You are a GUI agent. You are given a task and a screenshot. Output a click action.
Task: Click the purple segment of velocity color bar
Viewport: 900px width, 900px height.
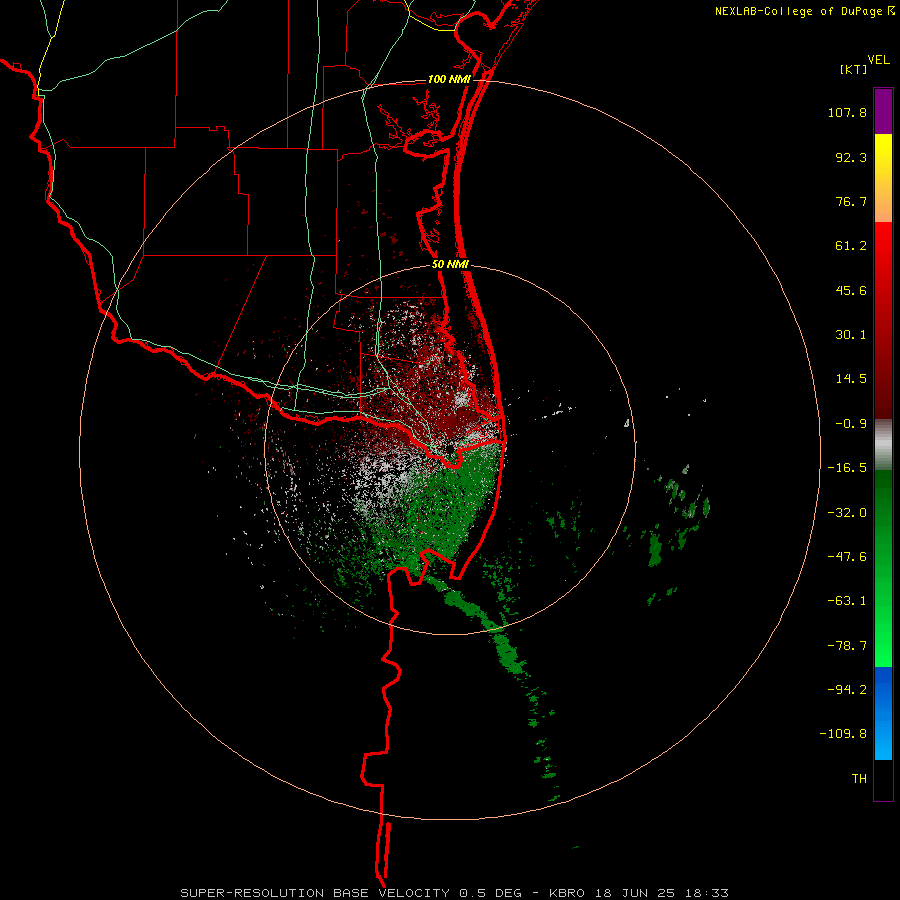click(x=883, y=111)
